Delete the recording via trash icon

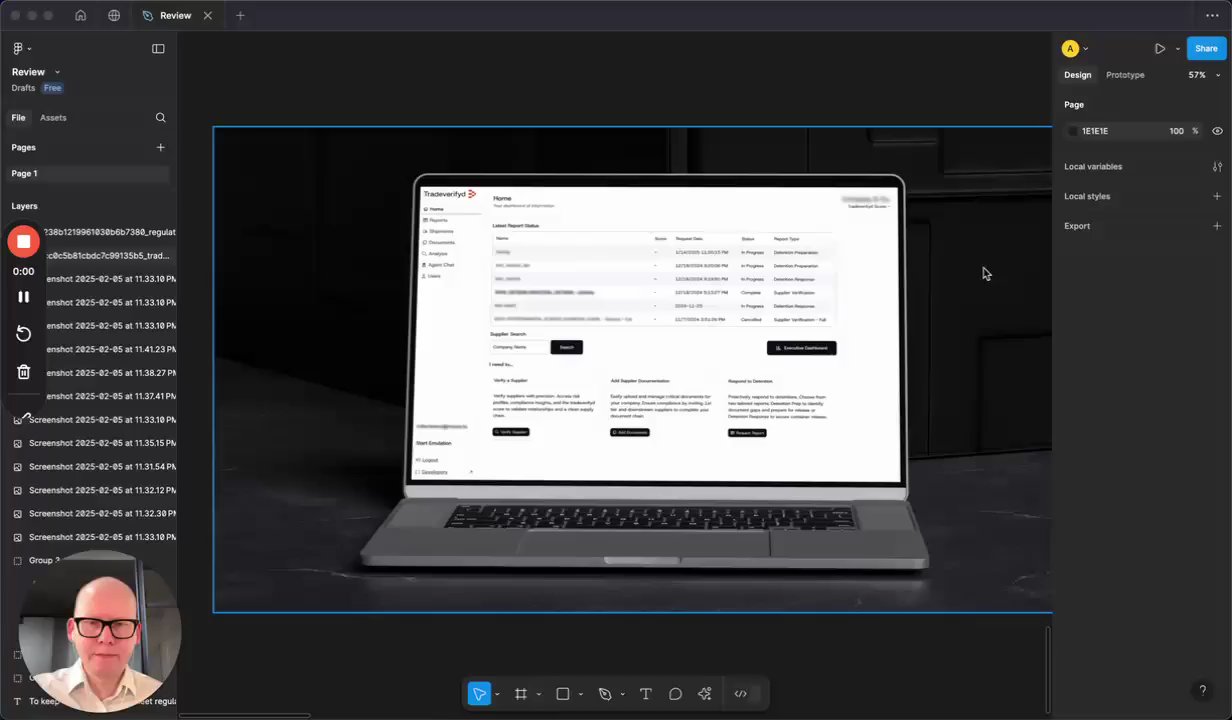[24, 372]
